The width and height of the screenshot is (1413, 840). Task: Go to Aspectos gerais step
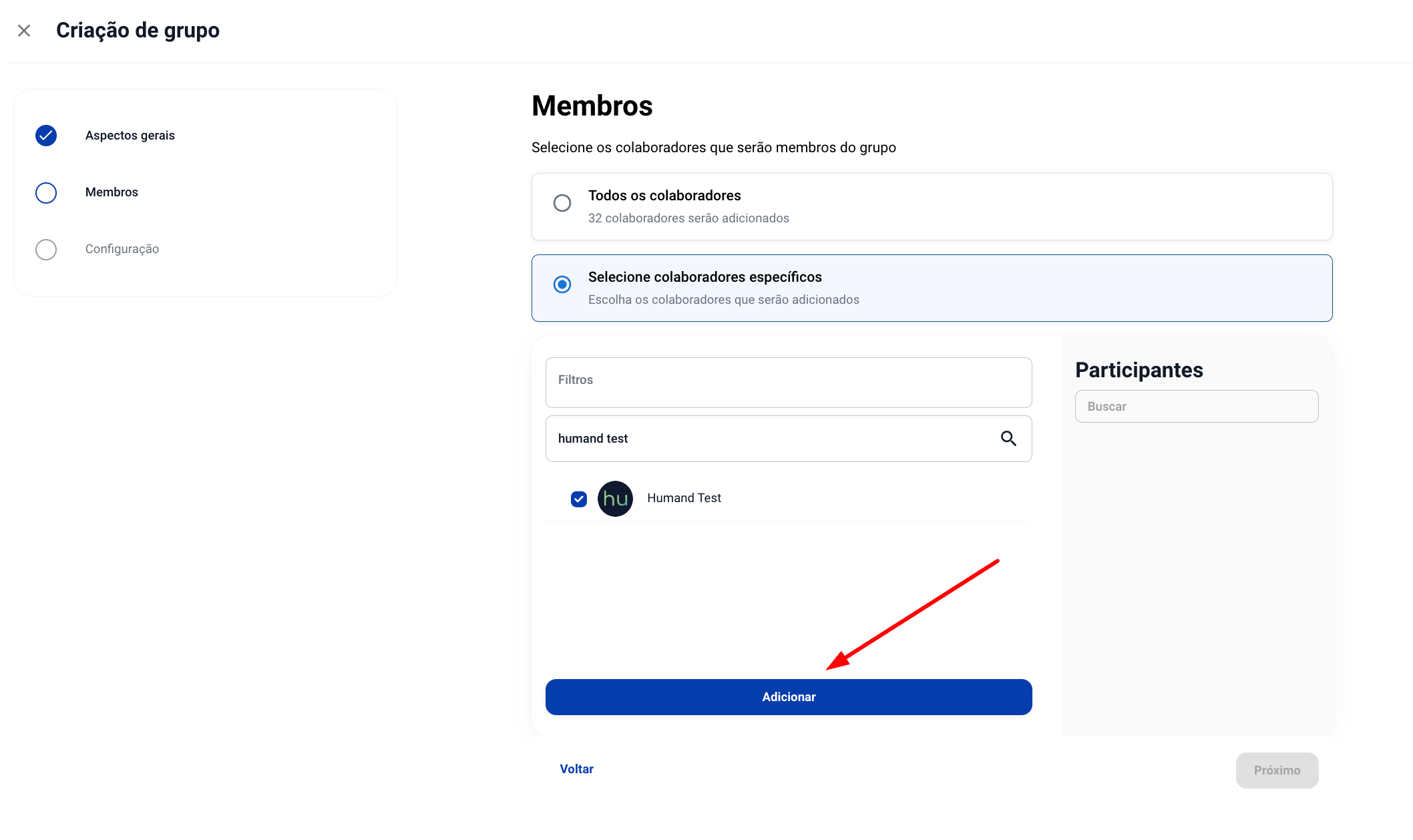pos(130,136)
